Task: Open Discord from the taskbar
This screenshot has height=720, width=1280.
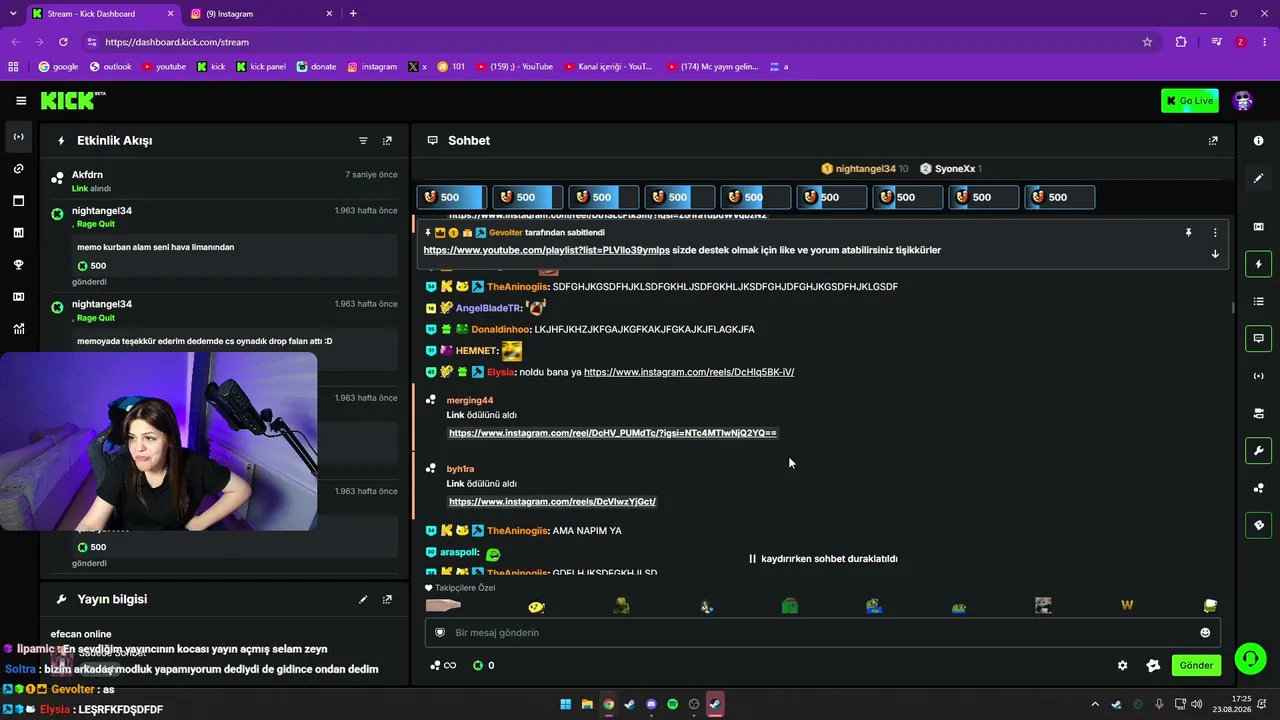Action: 651,704
